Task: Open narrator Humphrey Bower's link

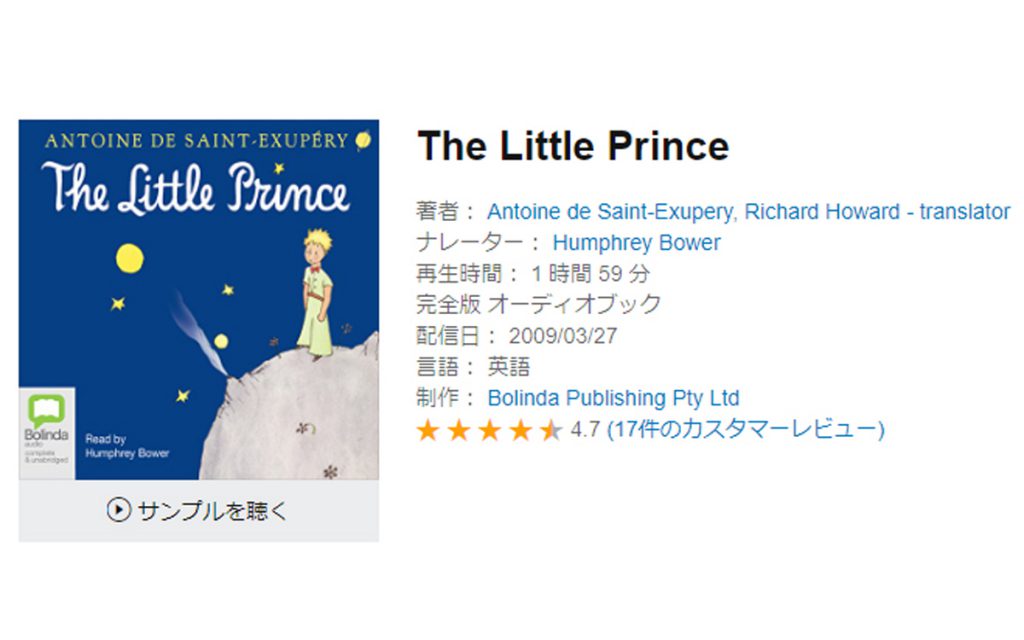Action: (x=636, y=243)
